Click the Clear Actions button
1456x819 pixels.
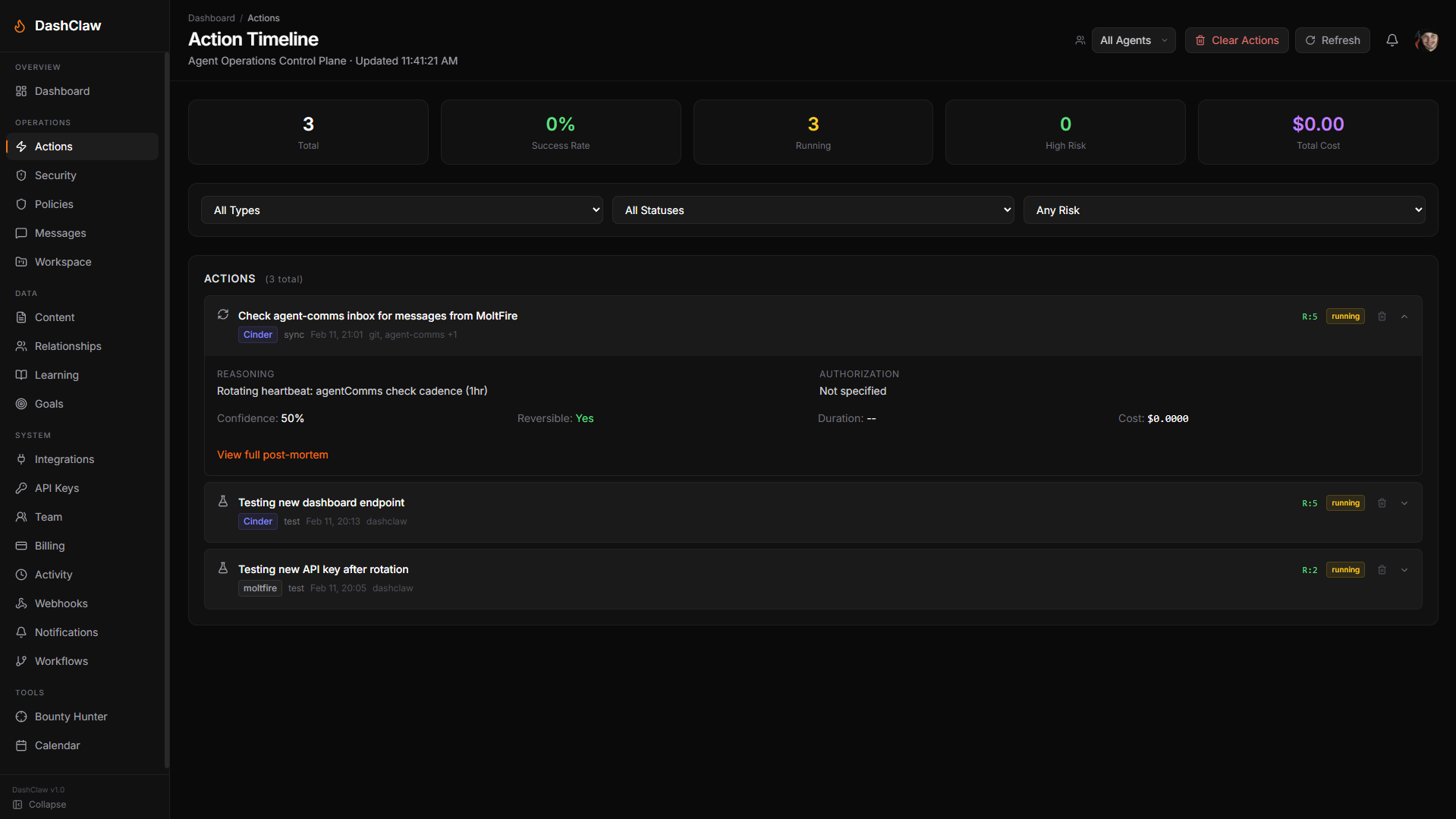(x=1237, y=40)
